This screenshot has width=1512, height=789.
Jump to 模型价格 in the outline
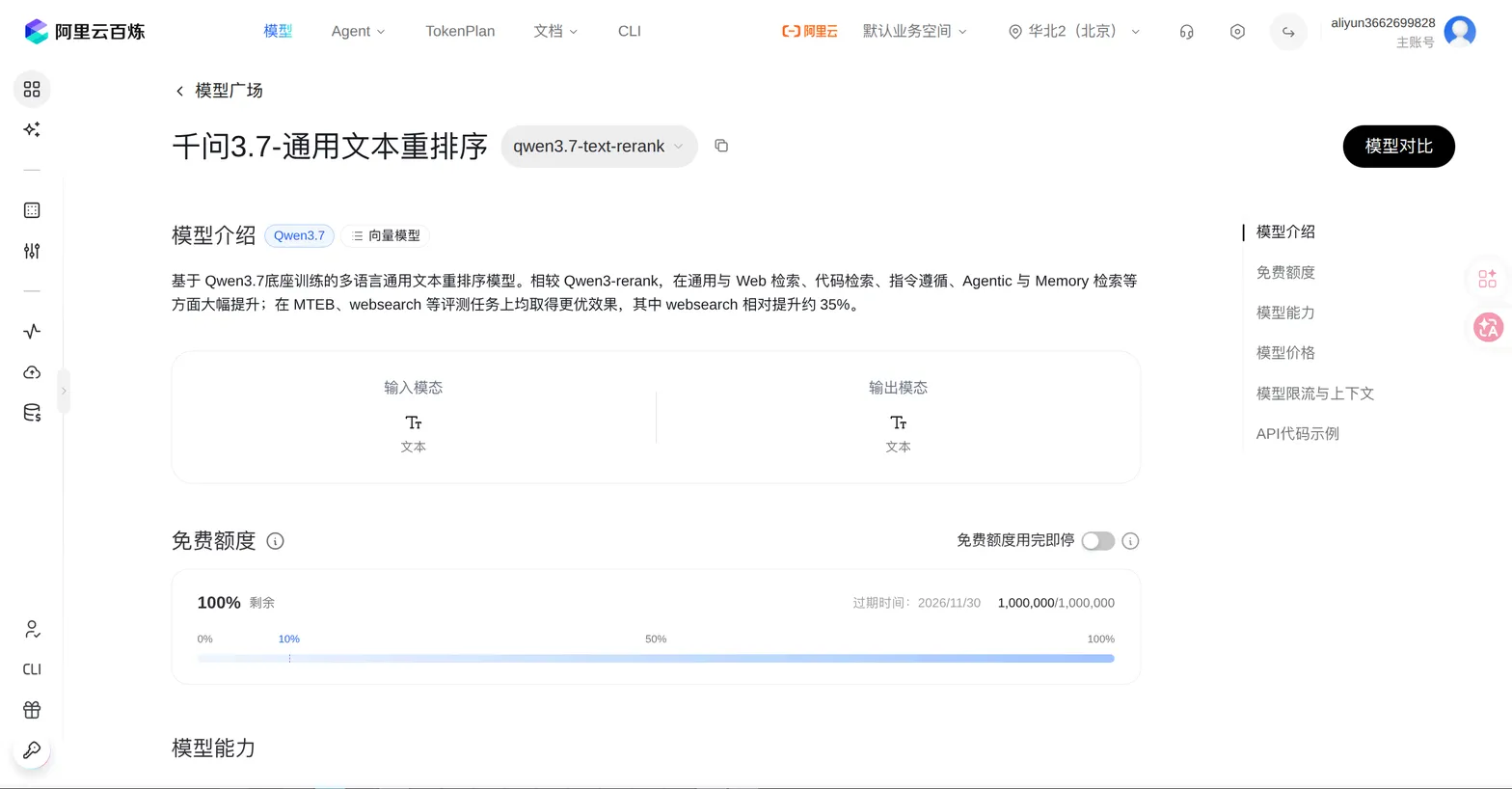tap(1285, 353)
